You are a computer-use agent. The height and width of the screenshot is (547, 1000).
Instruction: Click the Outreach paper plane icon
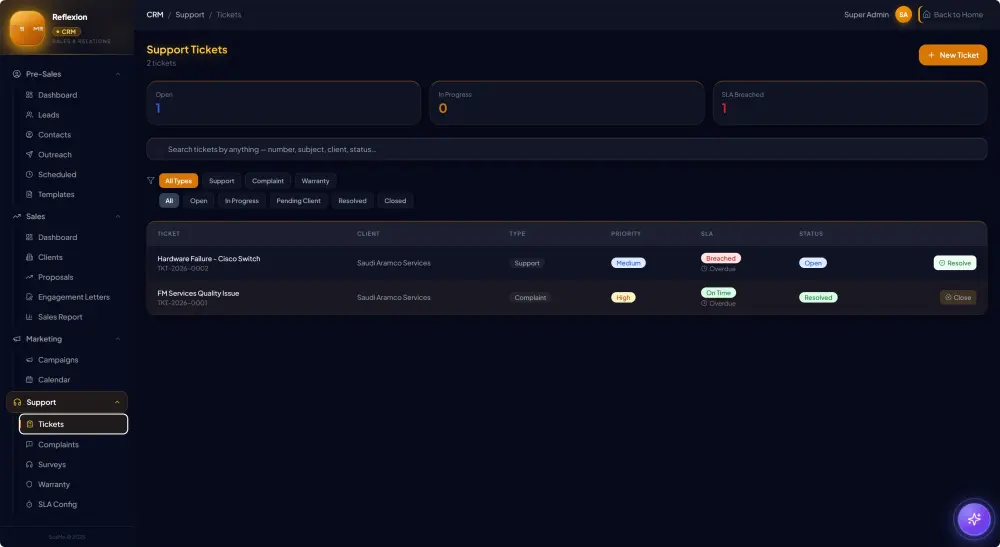point(29,154)
